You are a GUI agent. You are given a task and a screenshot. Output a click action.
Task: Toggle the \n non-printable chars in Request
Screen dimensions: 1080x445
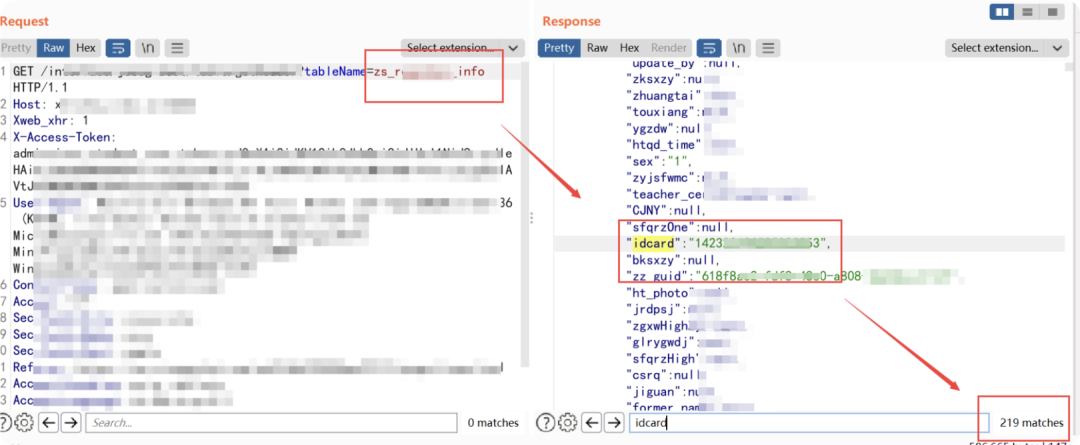pyautogui.click(x=148, y=48)
